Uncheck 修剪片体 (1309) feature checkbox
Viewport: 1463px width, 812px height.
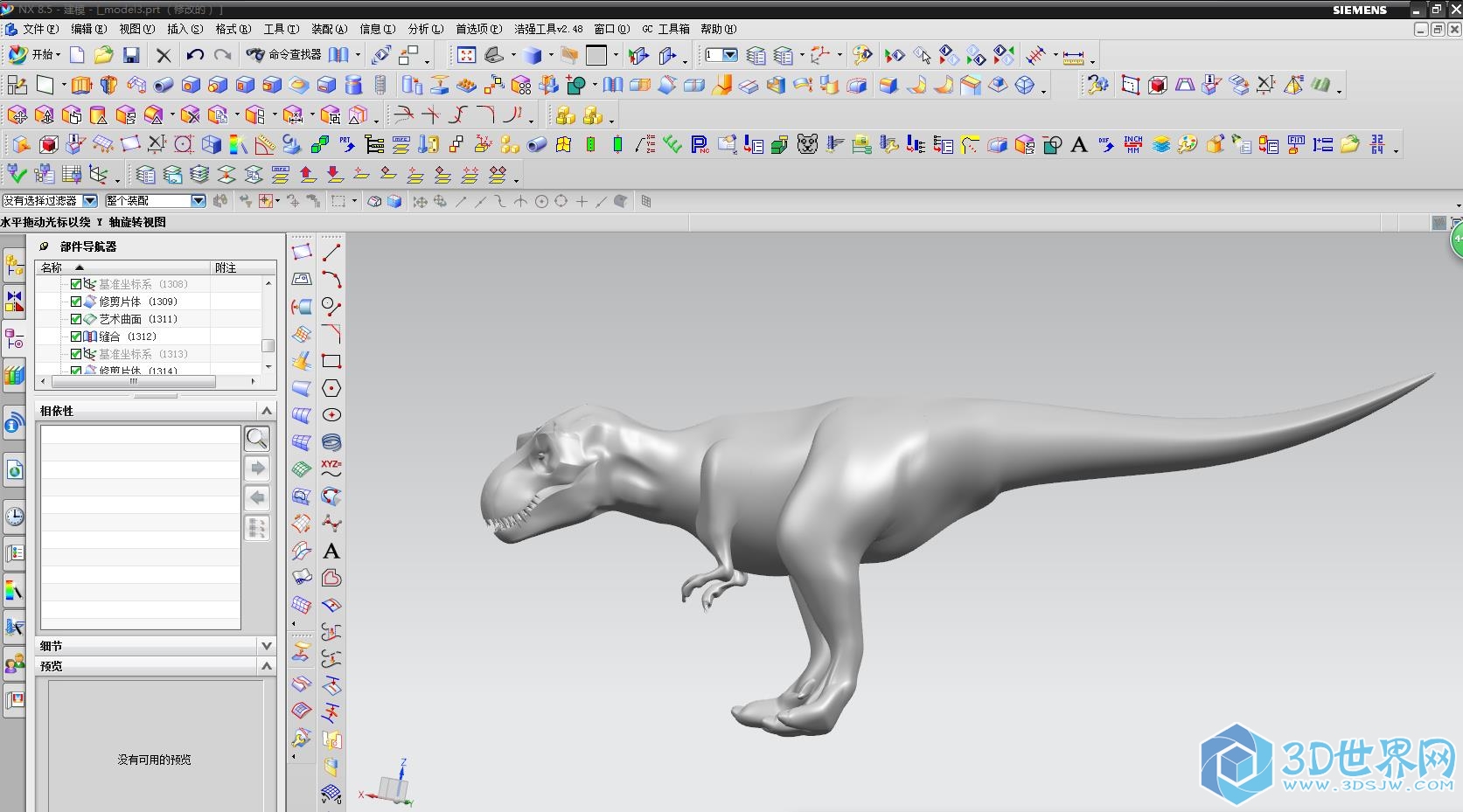[x=76, y=302]
